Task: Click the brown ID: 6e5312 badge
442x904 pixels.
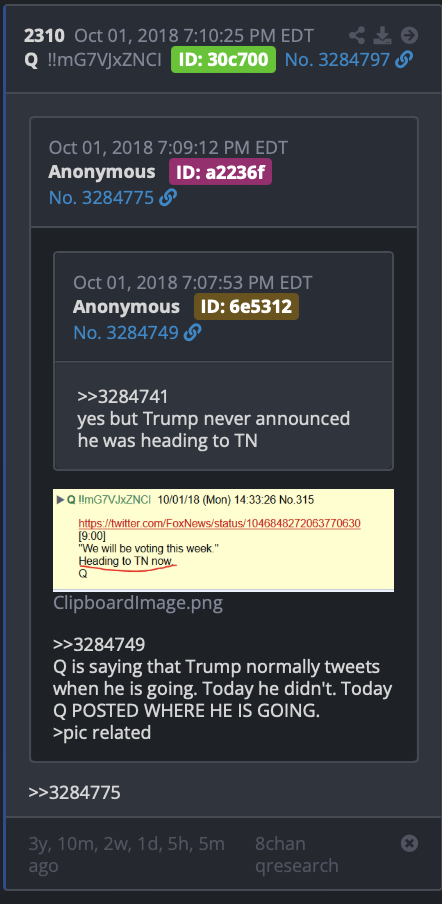Action: 247,306
